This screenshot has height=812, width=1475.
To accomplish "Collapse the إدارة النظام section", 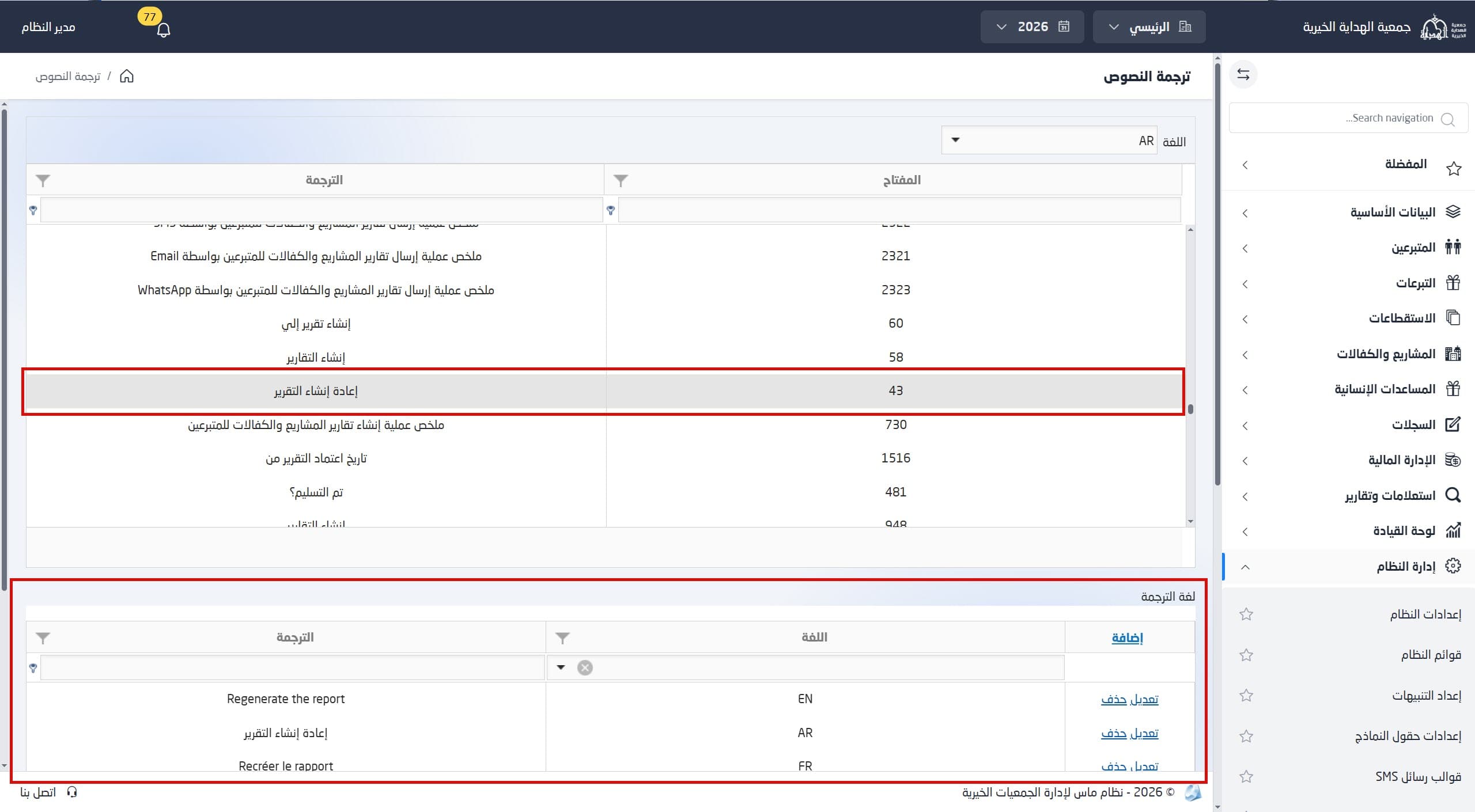I will click(x=1348, y=567).
